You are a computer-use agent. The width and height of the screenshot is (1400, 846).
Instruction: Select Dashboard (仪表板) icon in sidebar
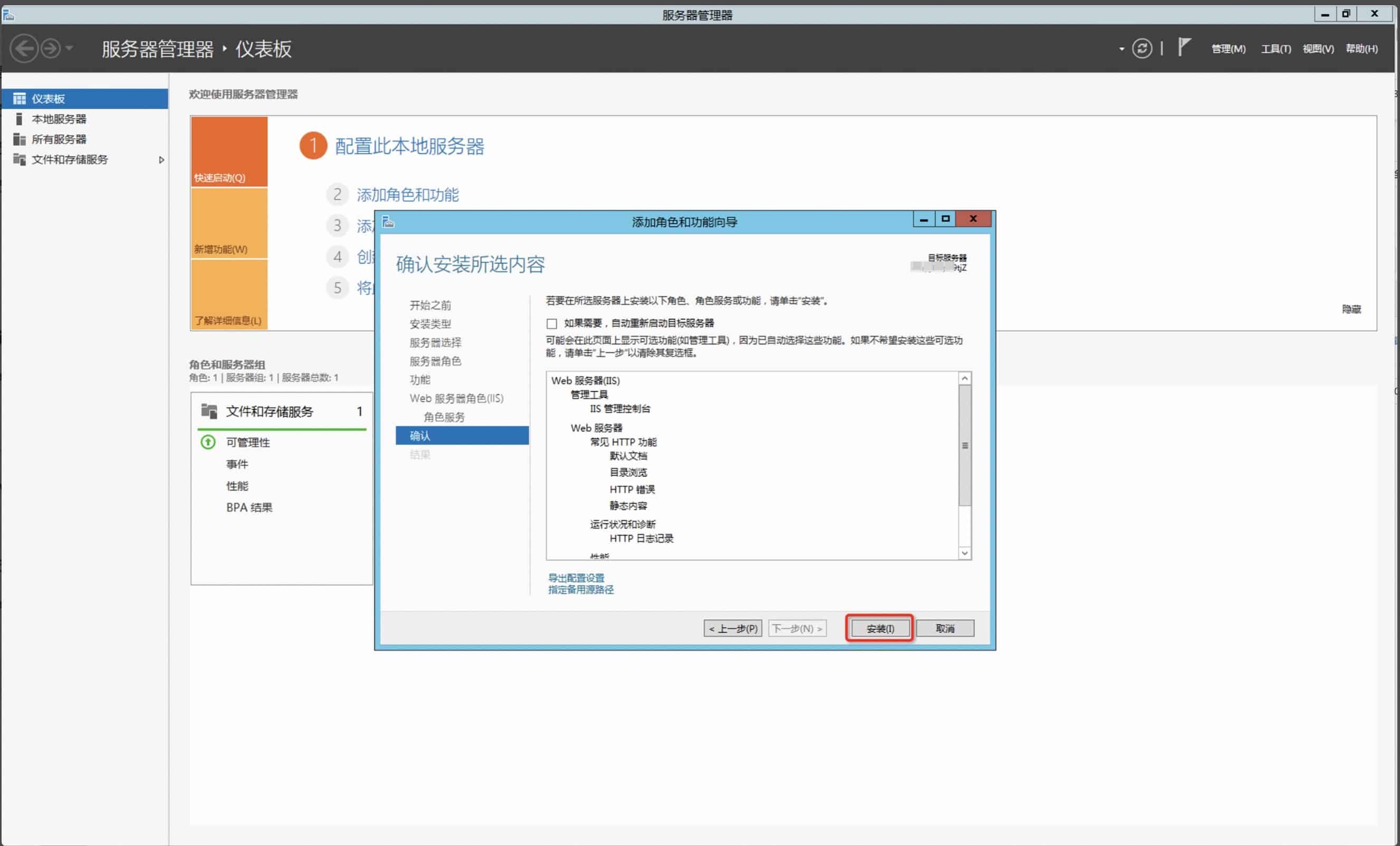click(20, 99)
